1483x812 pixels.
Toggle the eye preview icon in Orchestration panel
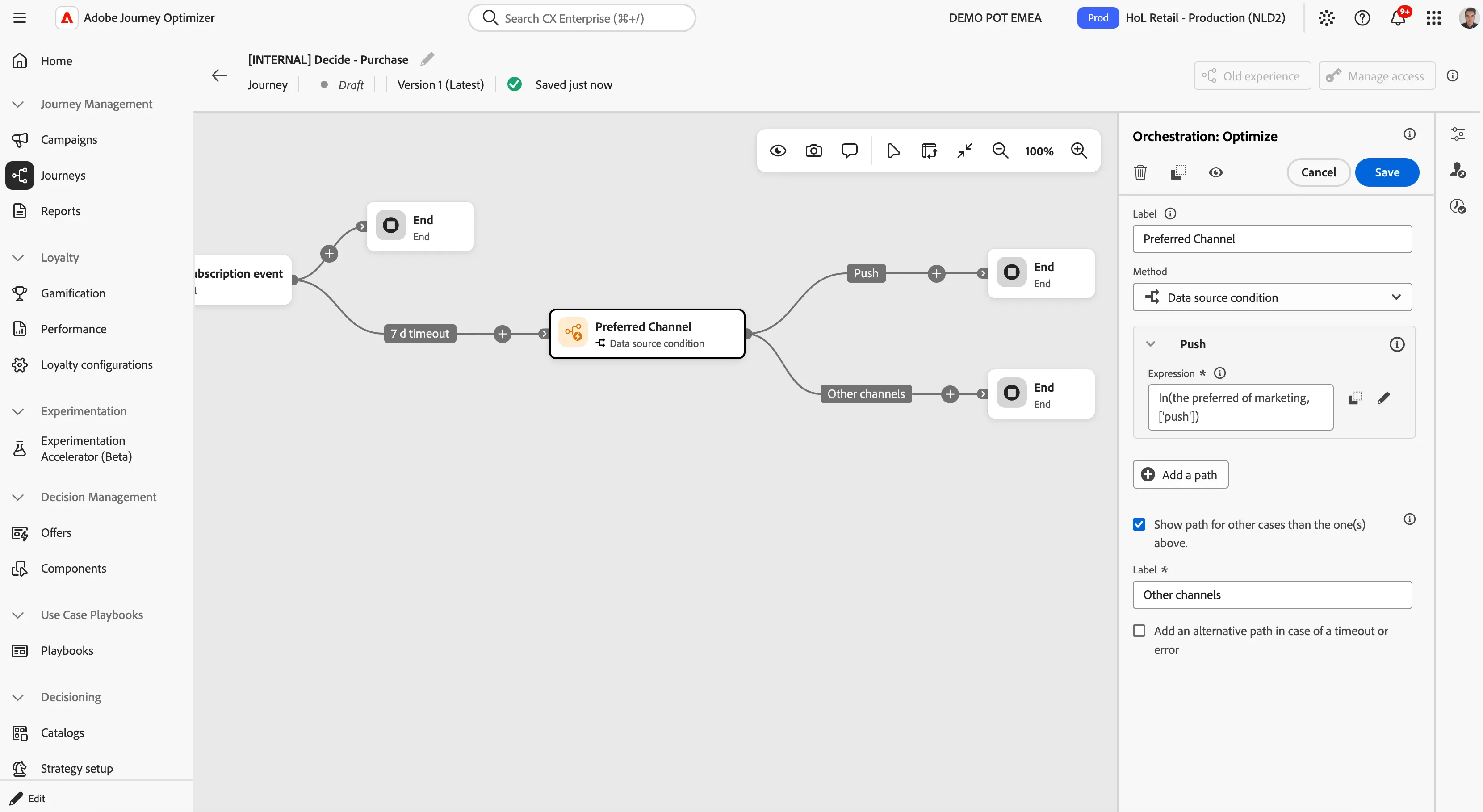tap(1215, 172)
